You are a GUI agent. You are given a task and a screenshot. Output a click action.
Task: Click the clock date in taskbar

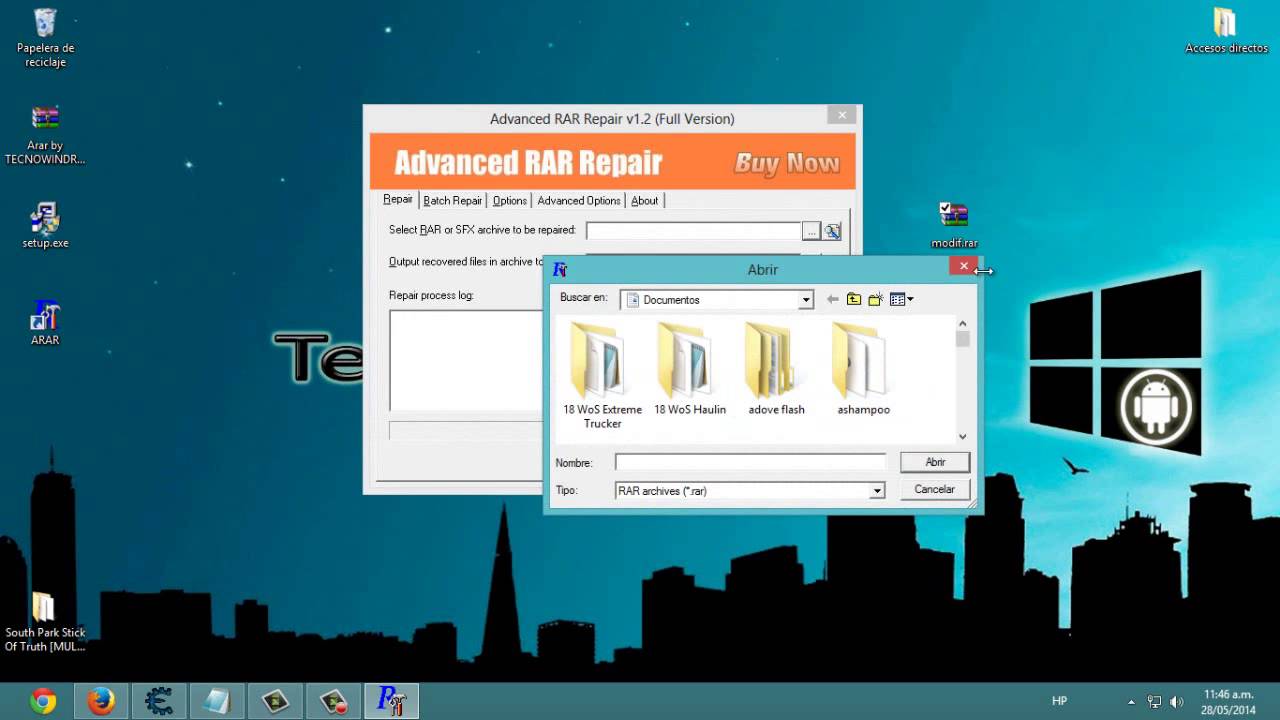pyautogui.click(x=1229, y=702)
